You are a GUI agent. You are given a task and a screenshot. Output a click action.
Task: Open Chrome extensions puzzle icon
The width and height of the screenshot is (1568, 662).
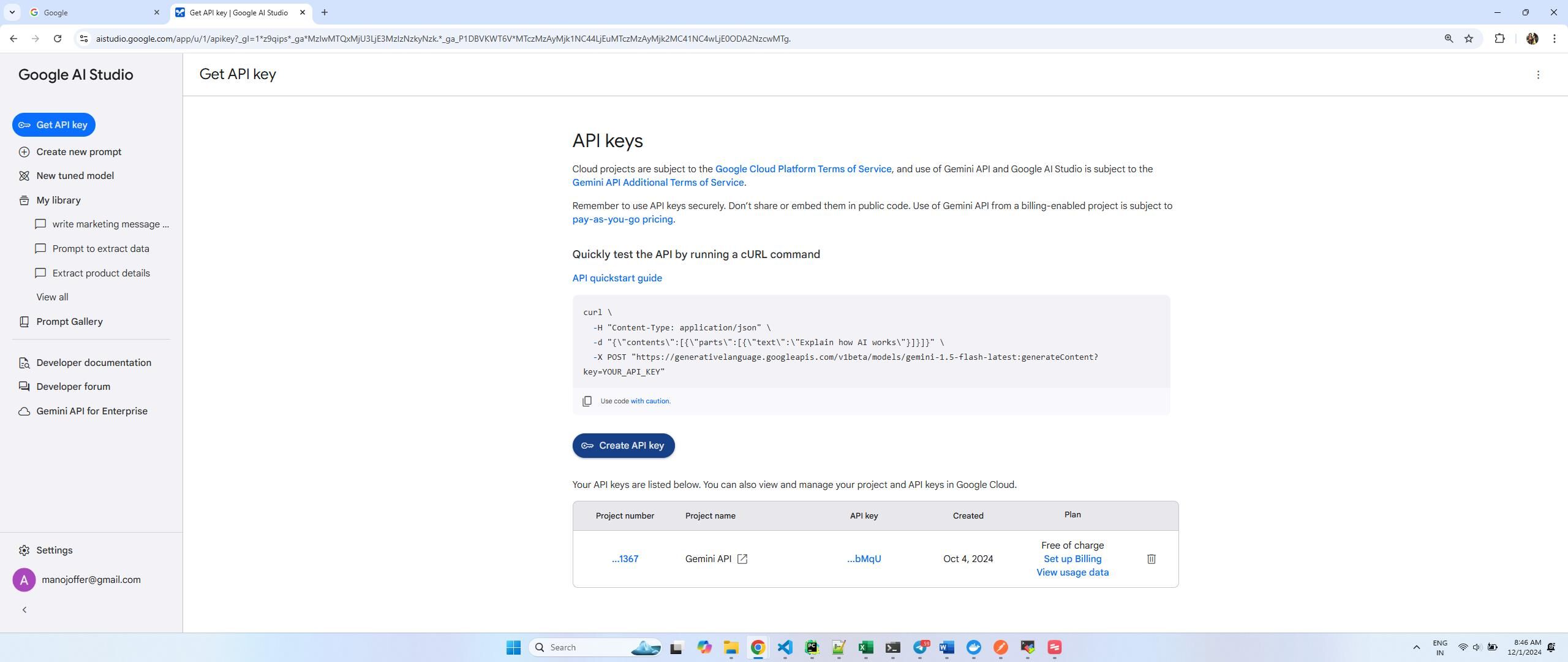[x=1499, y=39]
